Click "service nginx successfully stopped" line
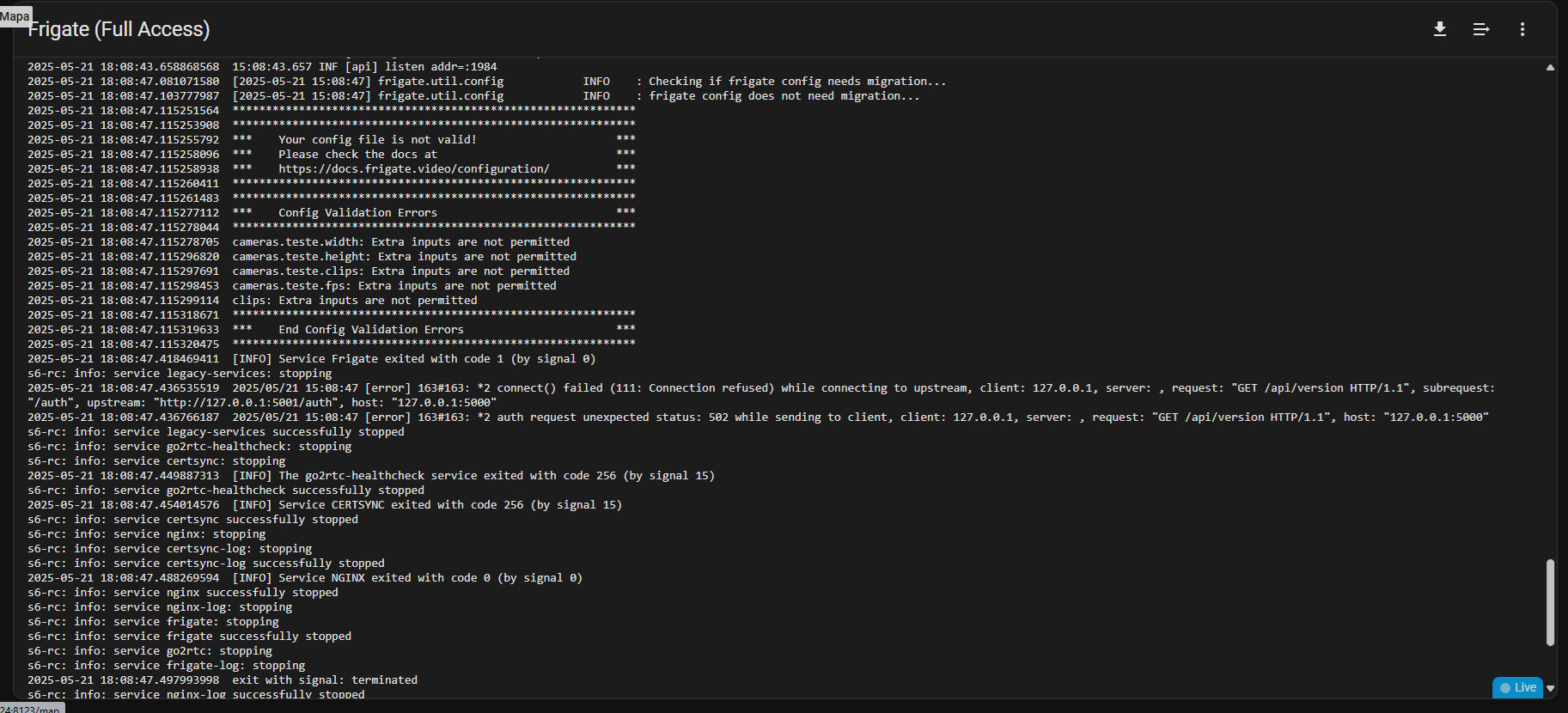 click(183, 593)
